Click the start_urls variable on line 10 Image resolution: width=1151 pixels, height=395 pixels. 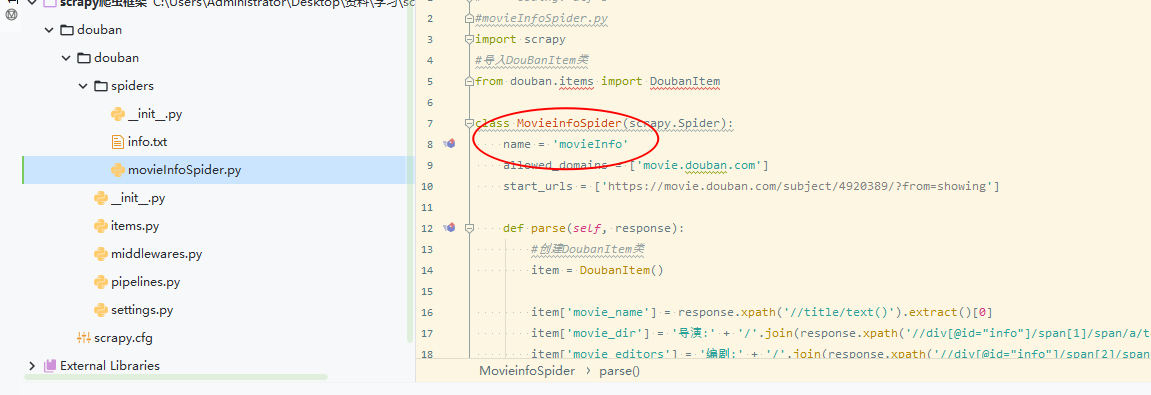point(538,186)
